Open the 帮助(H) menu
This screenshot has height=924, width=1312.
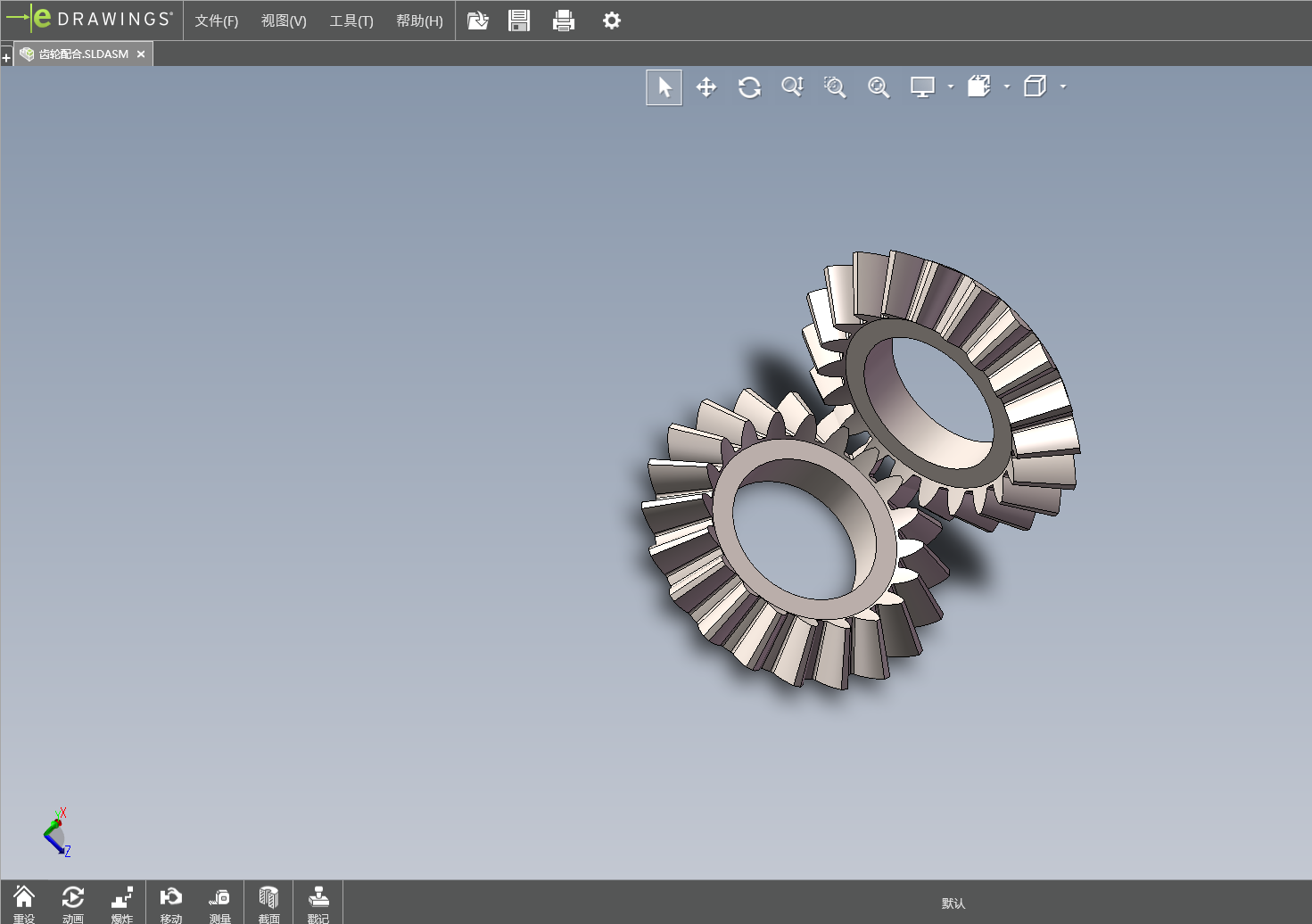coord(419,21)
